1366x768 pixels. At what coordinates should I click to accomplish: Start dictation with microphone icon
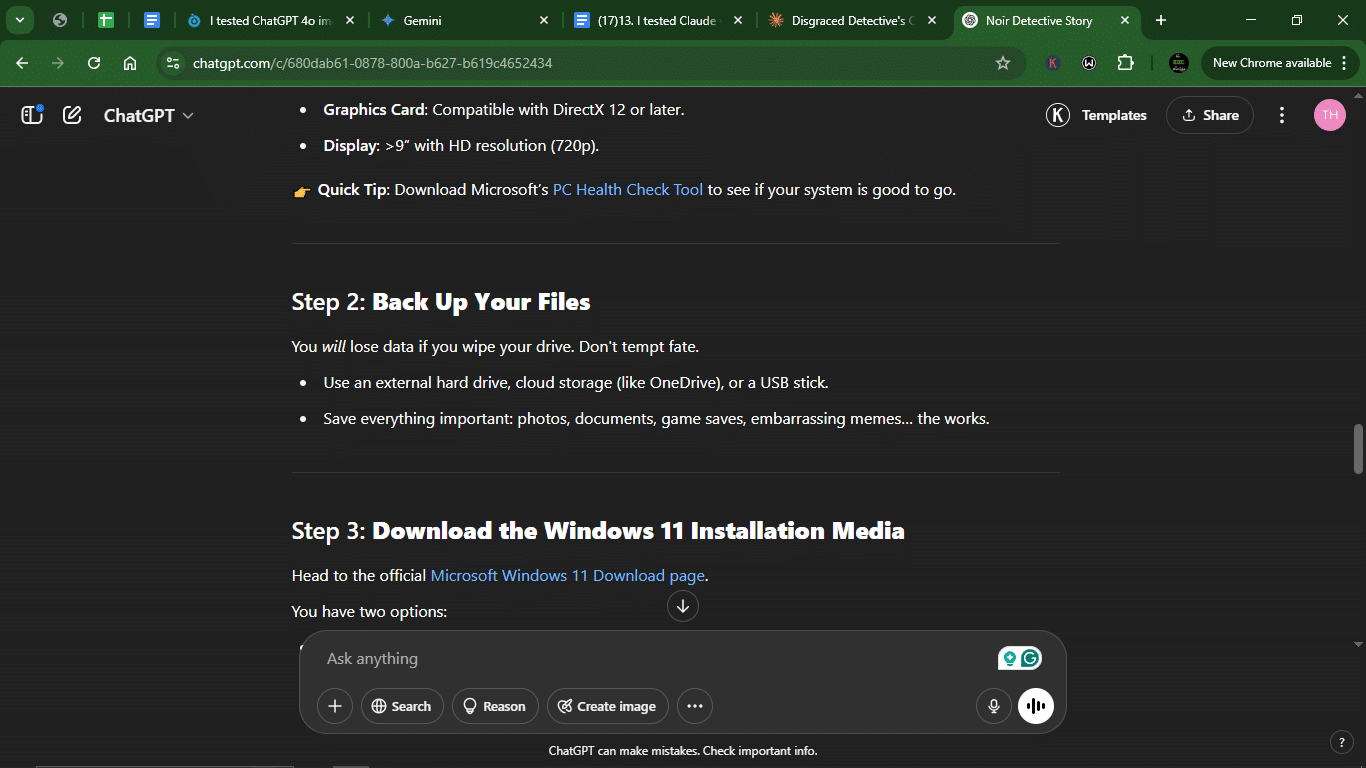[x=994, y=706]
